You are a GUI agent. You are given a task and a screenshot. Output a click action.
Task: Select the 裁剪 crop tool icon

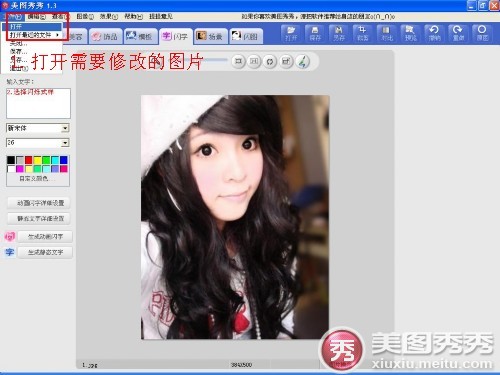(x=362, y=33)
